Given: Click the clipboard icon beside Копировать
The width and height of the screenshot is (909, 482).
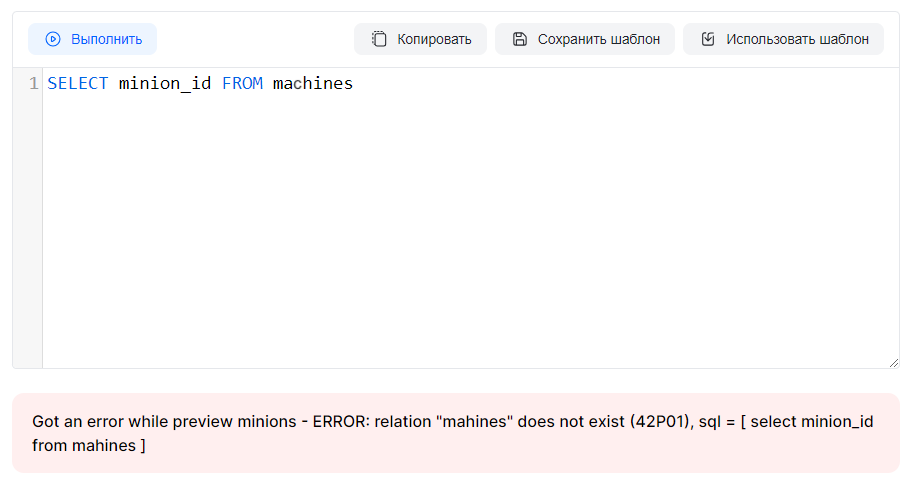Looking at the screenshot, I should pos(379,39).
